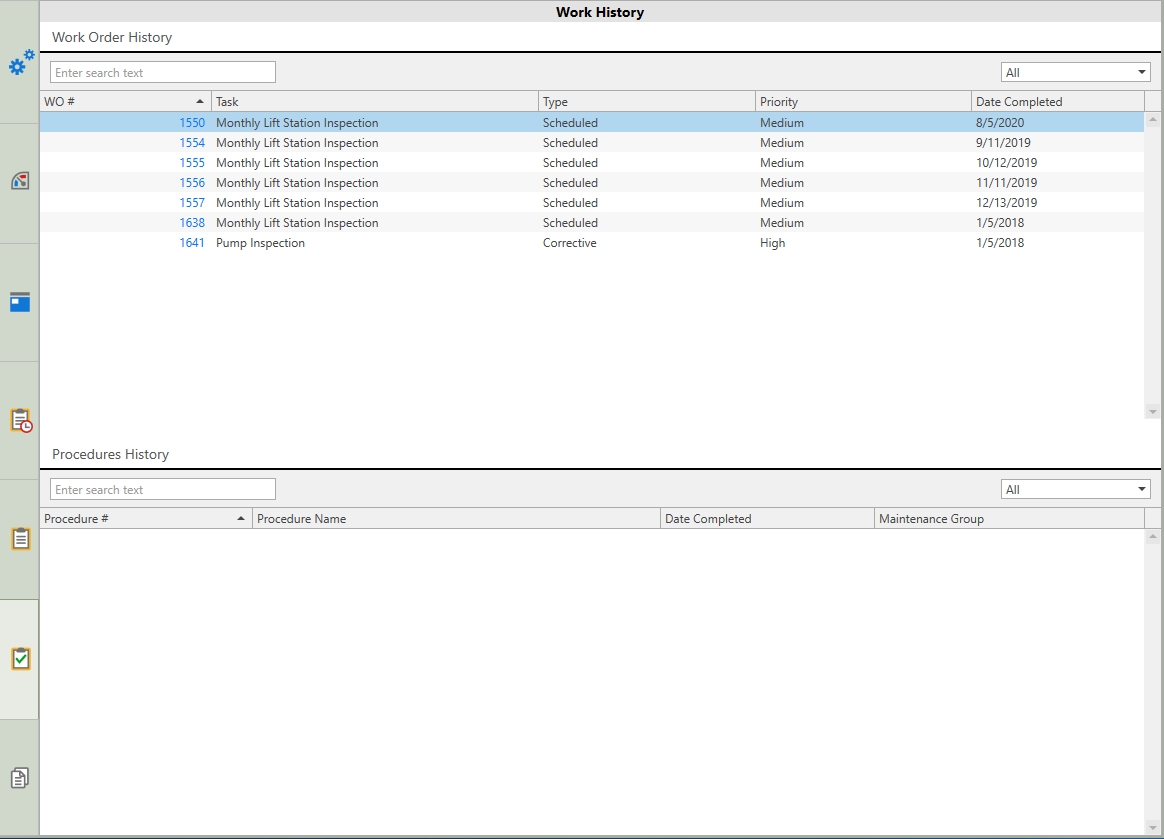
Task: Open work order 1554 link
Action: pos(192,143)
